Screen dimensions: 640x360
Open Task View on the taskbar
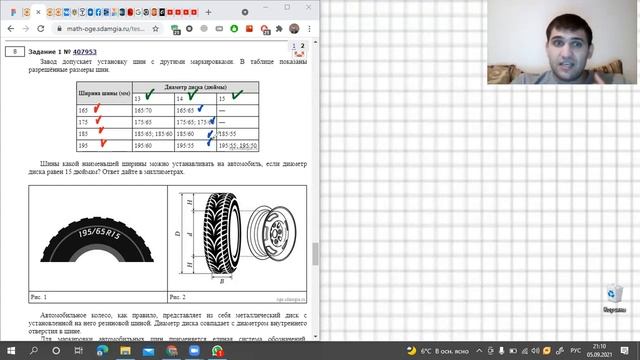79,351
